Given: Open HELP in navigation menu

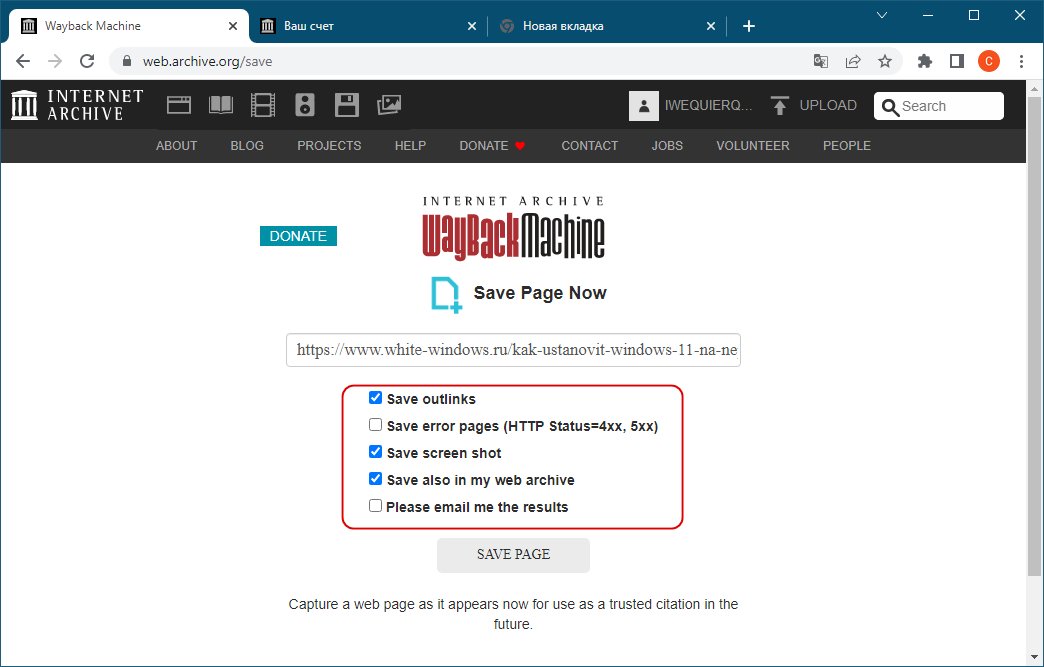Looking at the screenshot, I should [410, 146].
